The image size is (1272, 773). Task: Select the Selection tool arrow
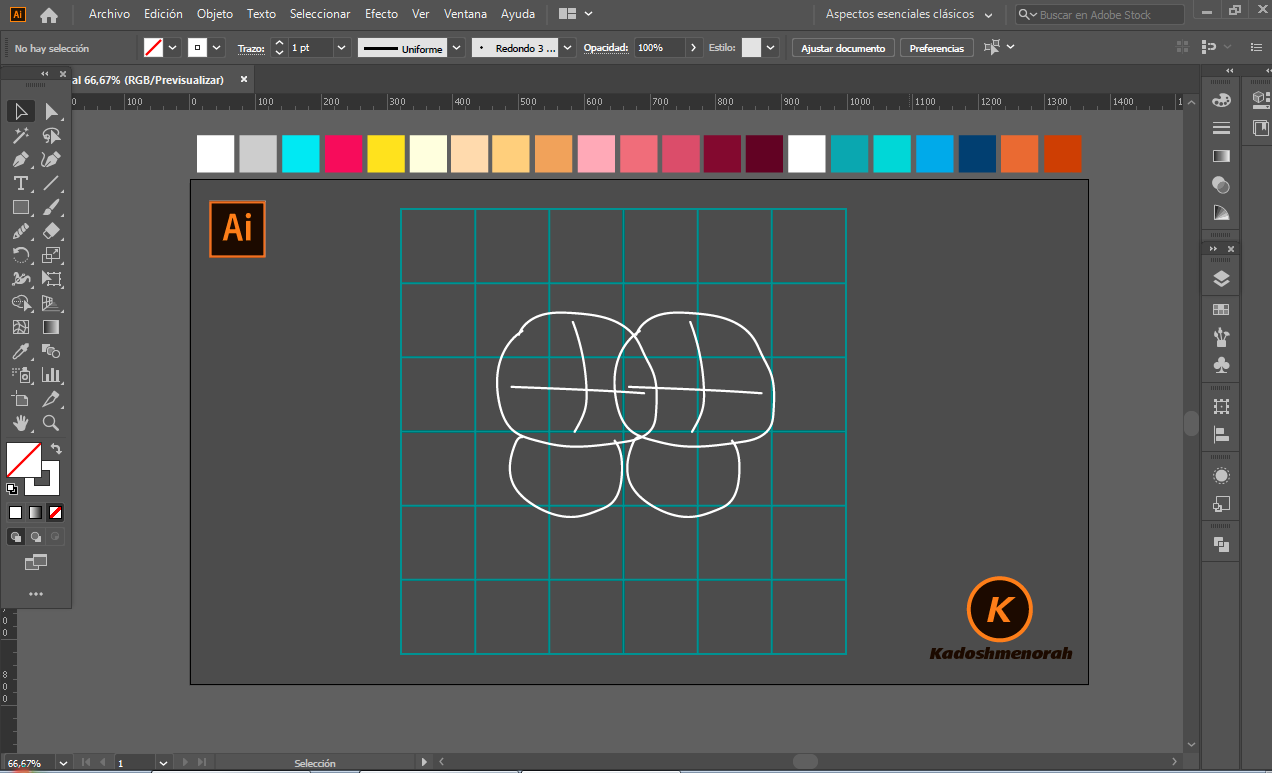20,111
